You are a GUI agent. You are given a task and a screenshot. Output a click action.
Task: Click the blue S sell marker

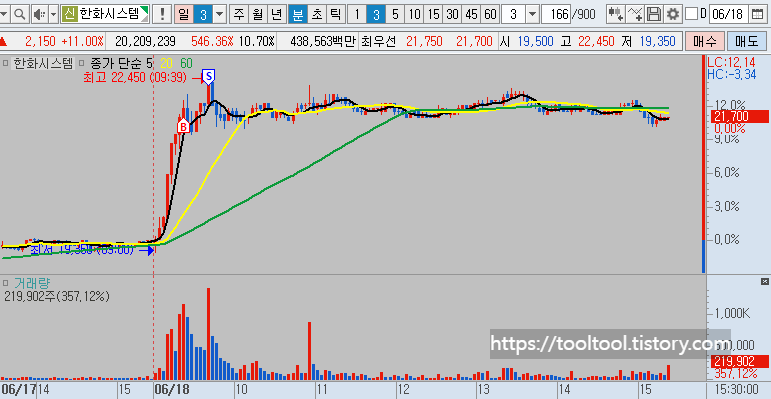pos(209,76)
